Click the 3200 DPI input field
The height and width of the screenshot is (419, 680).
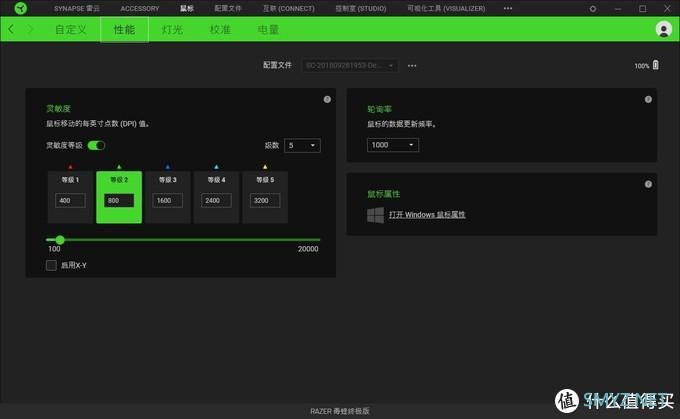(x=265, y=200)
